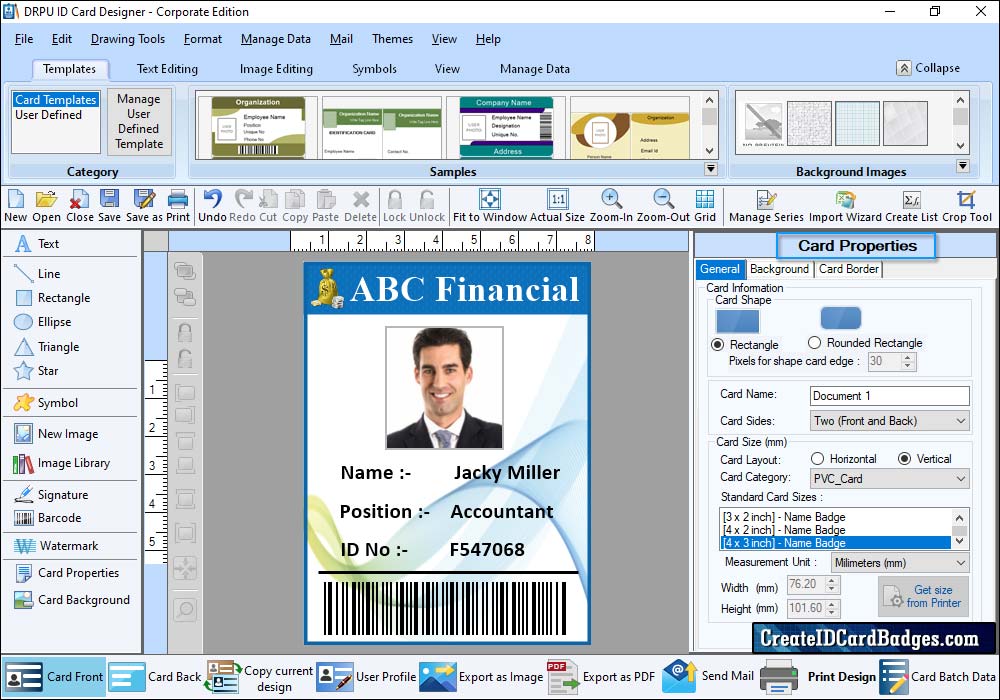This screenshot has width=1000, height=700.
Task: Open Measurement Unit dropdown
Action: click(900, 563)
